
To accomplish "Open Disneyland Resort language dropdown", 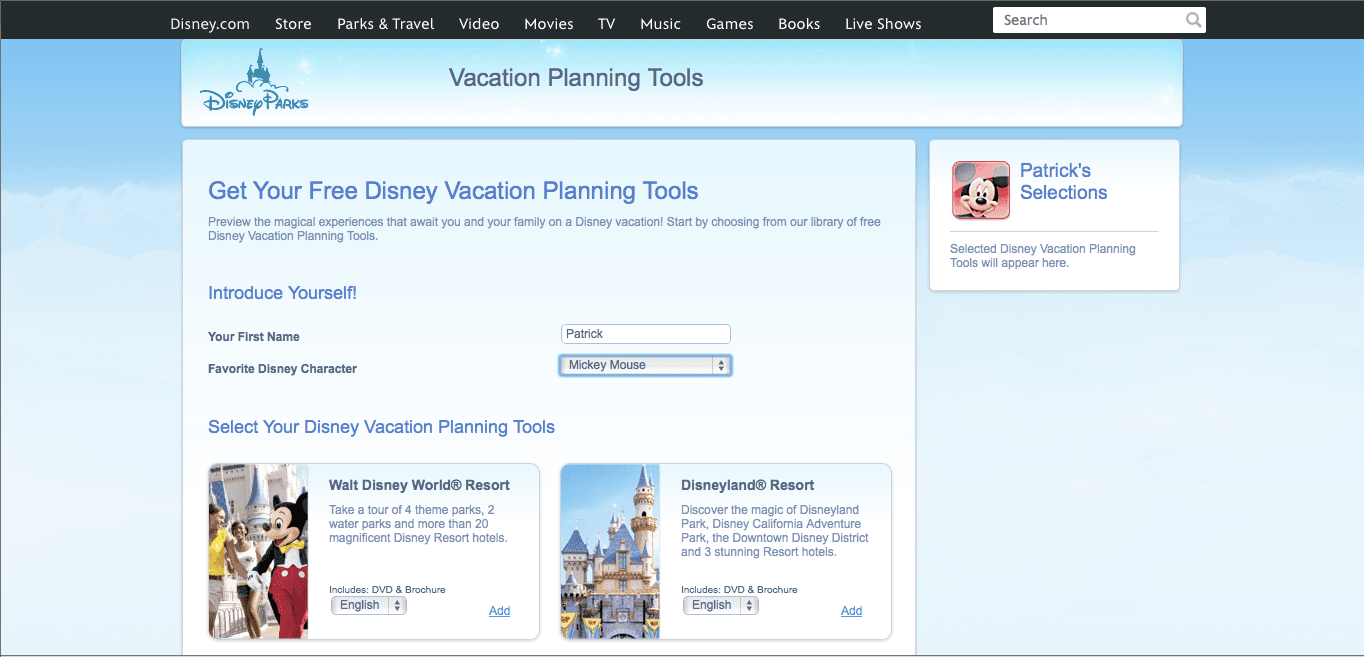I will point(721,605).
